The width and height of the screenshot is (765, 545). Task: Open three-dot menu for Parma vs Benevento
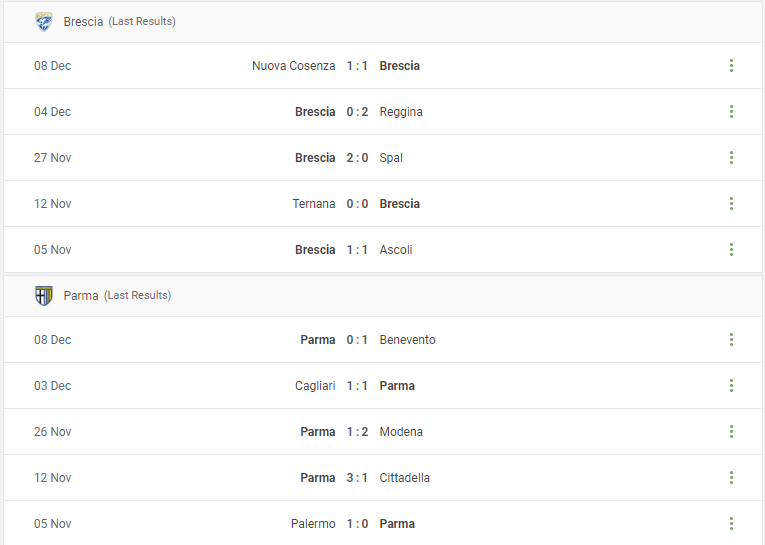click(731, 340)
